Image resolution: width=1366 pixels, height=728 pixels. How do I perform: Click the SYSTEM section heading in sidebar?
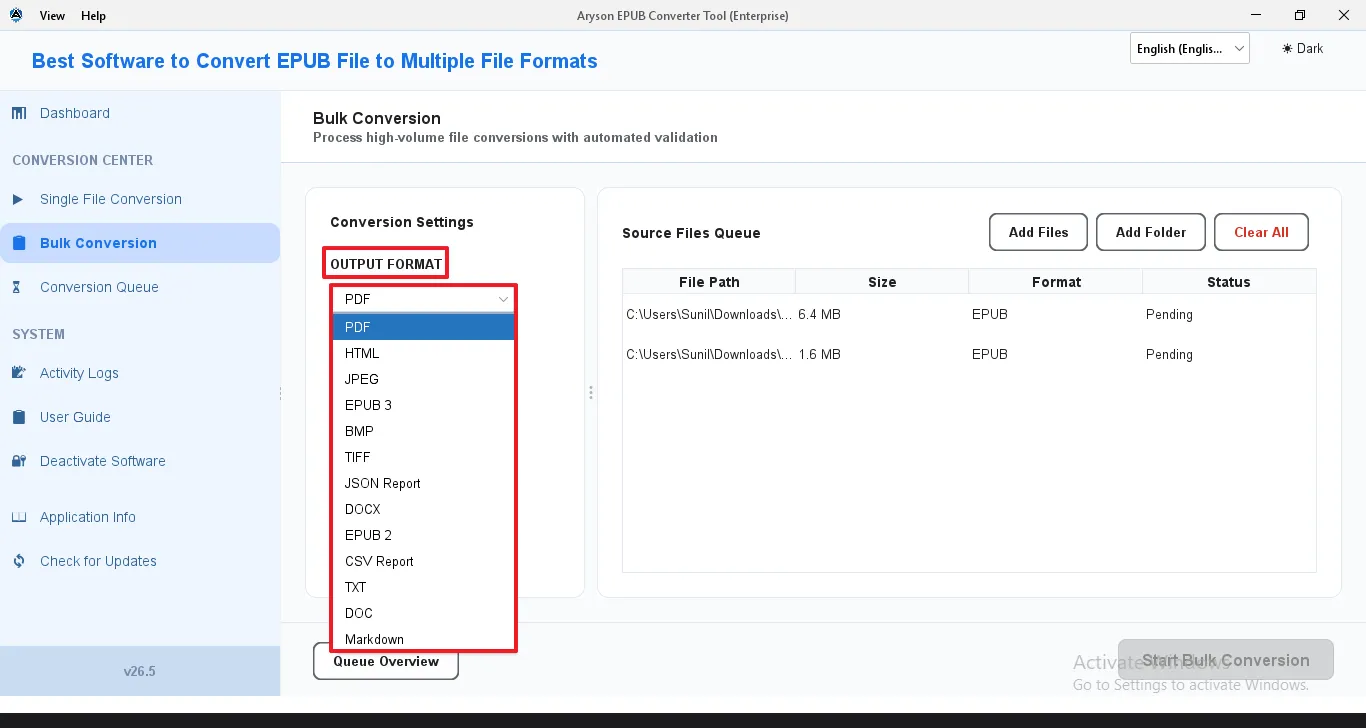(x=38, y=334)
